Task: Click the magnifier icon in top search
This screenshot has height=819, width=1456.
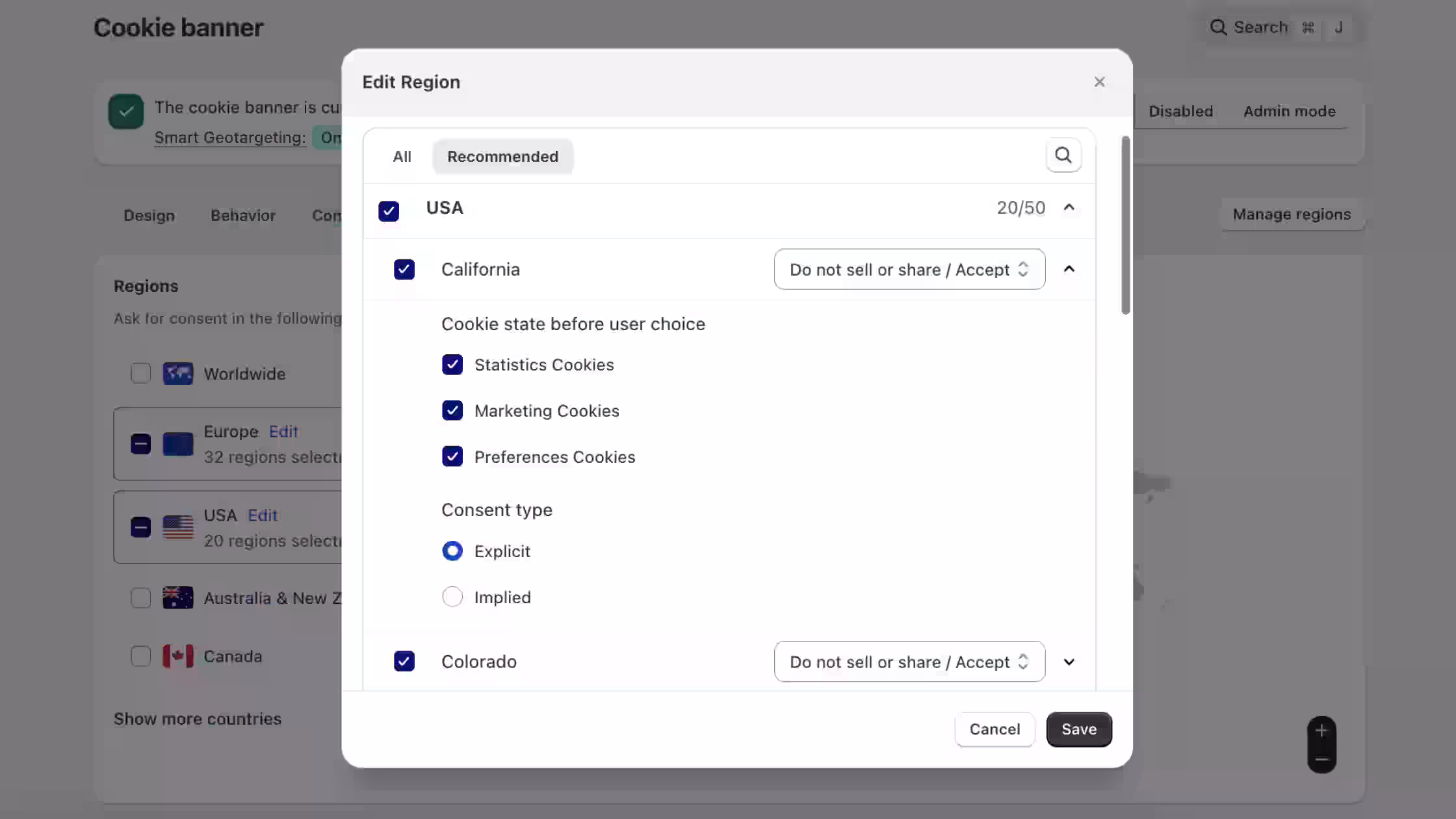Action: tap(1218, 28)
